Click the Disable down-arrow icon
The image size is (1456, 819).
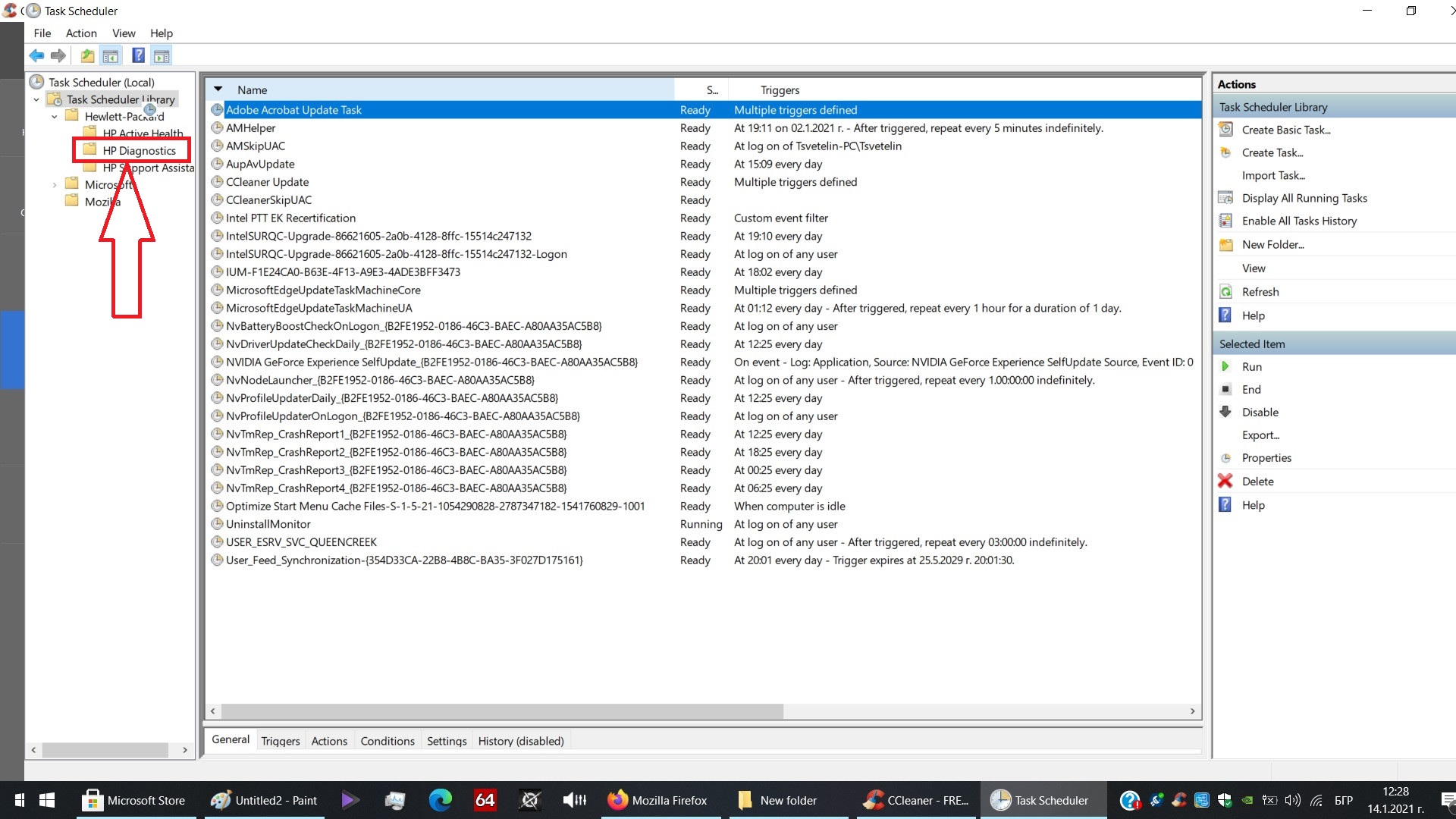(1225, 412)
